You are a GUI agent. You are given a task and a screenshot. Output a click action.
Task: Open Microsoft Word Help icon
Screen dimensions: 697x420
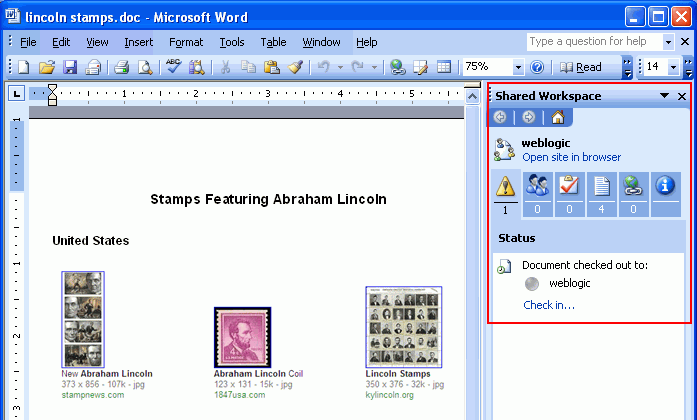(x=537, y=68)
